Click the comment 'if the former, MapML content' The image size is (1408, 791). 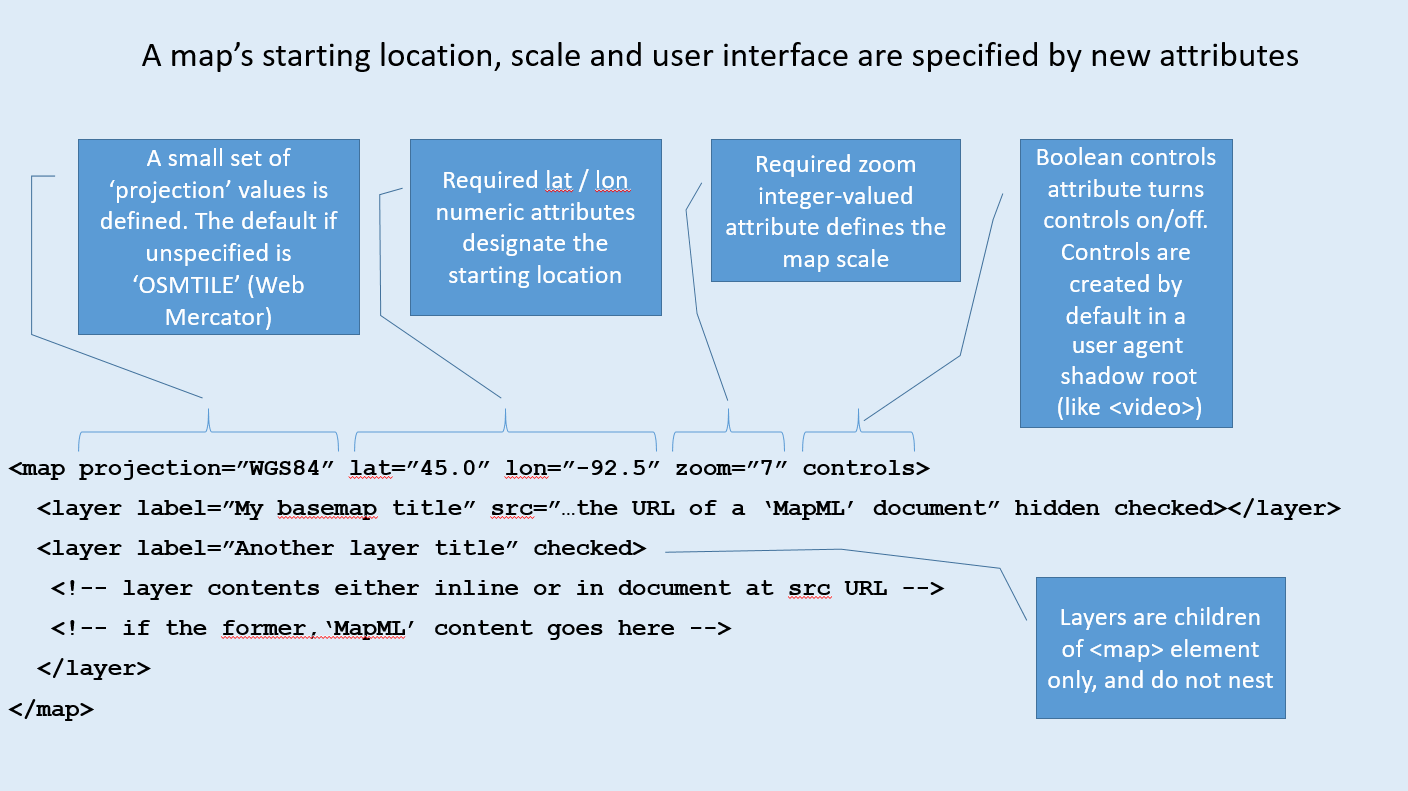pos(391,628)
